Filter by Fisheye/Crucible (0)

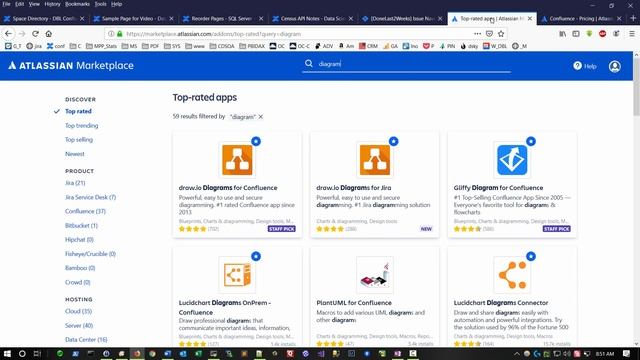(91, 254)
